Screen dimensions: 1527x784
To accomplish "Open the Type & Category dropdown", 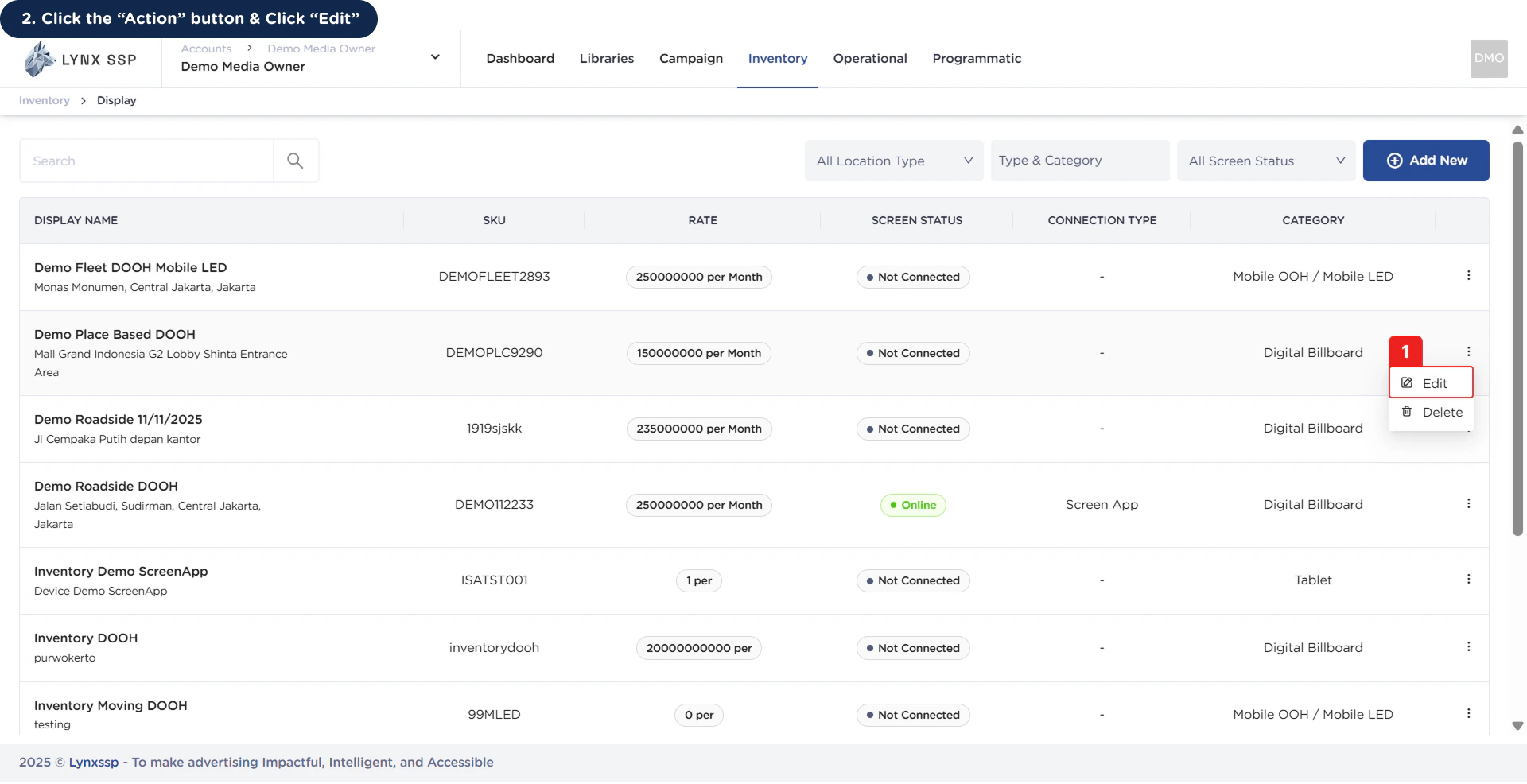I will [1080, 161].
